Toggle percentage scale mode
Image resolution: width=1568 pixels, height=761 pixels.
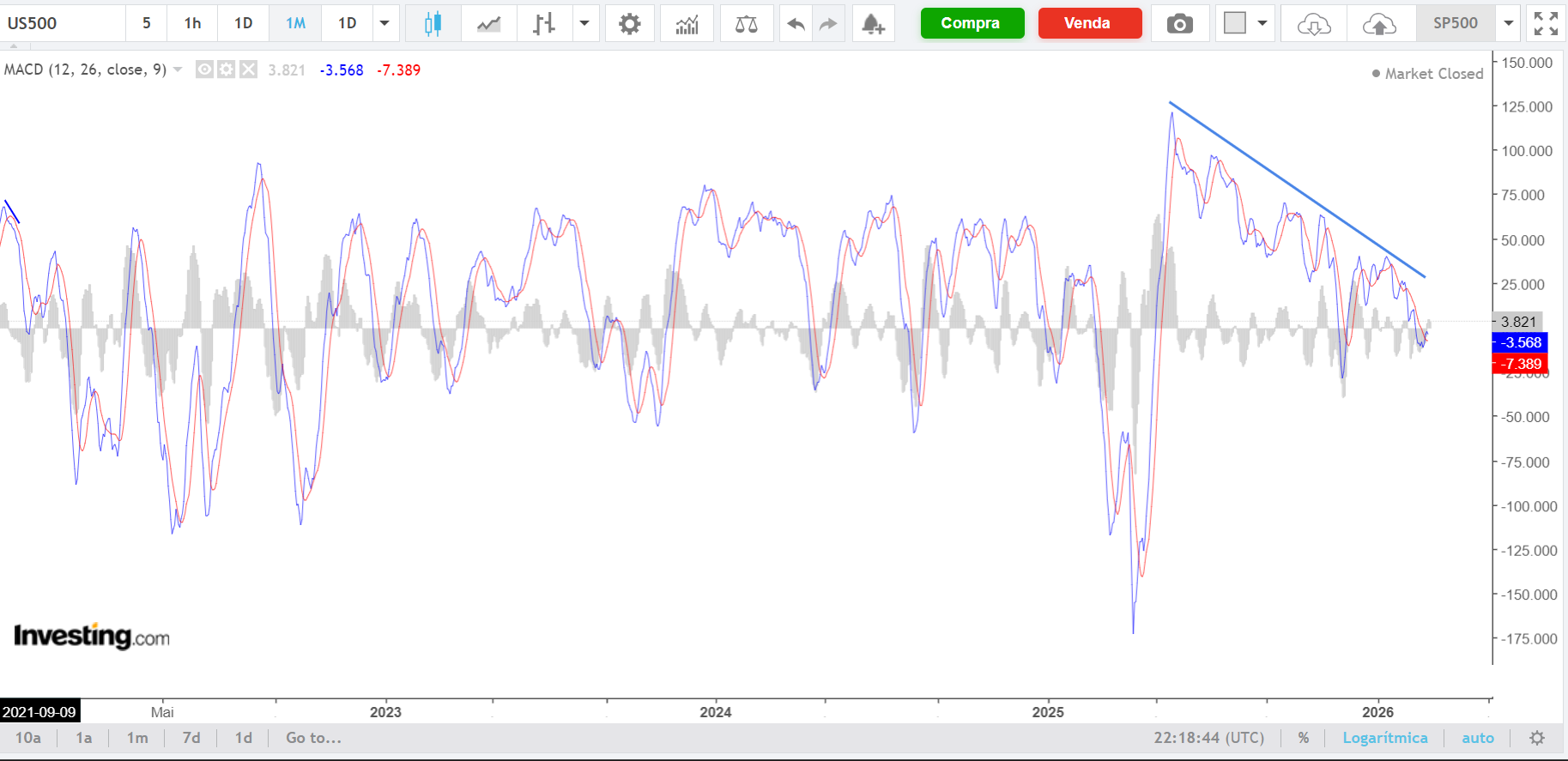pos(1303,738)
